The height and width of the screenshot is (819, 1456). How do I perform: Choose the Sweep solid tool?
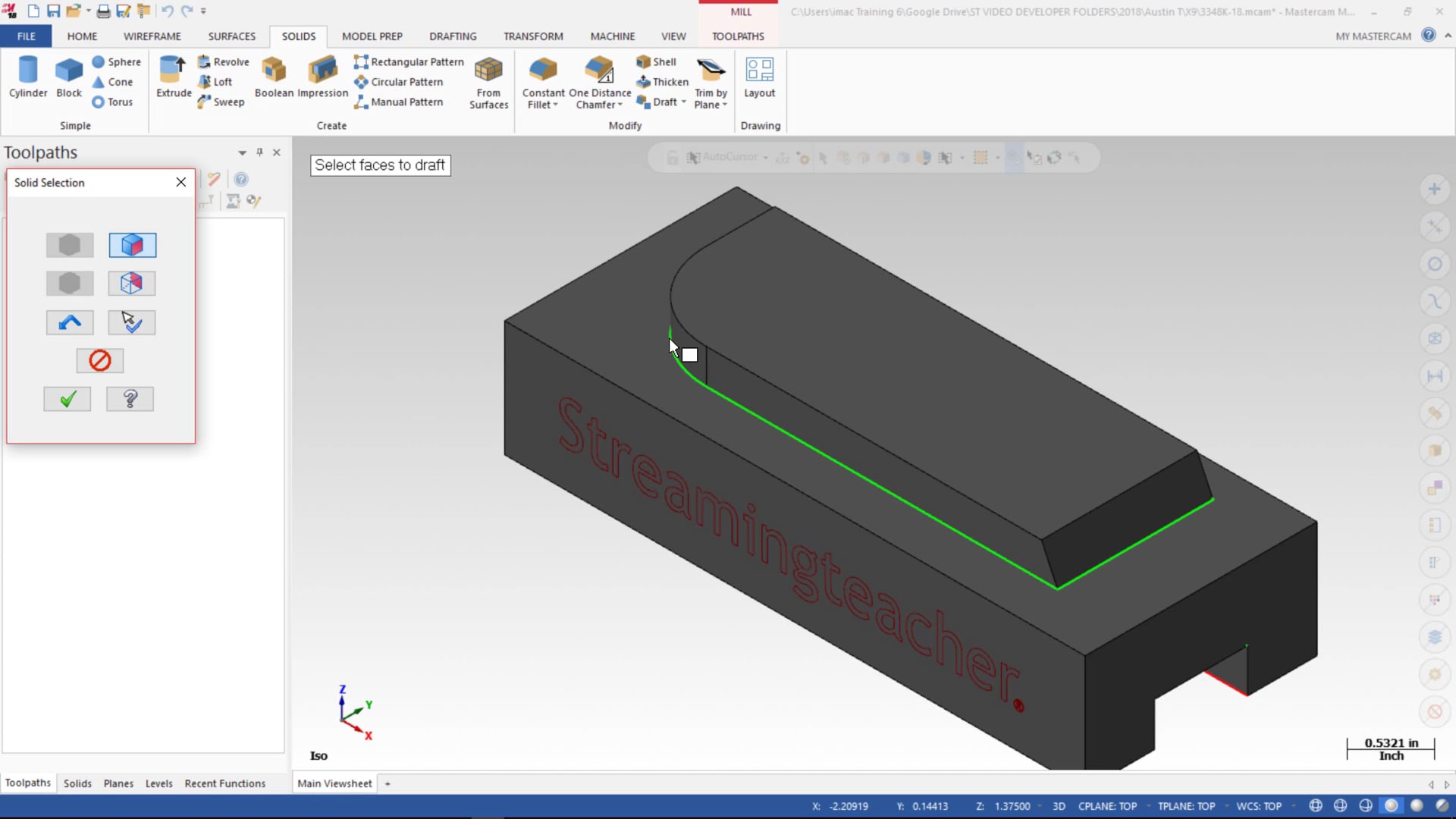click(x=221, y=102)
